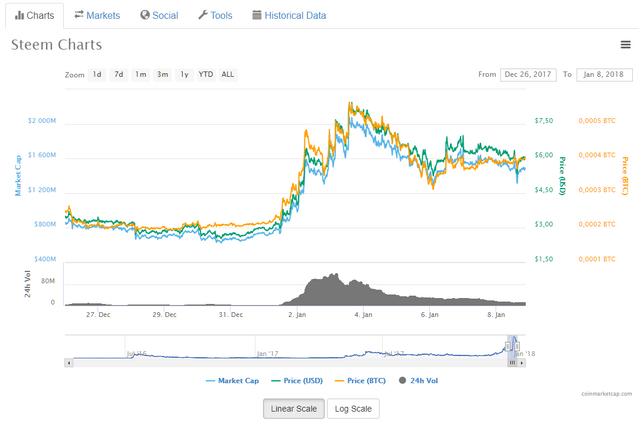Toggle the Price (BTC) legend series

[x=360, y=381]
